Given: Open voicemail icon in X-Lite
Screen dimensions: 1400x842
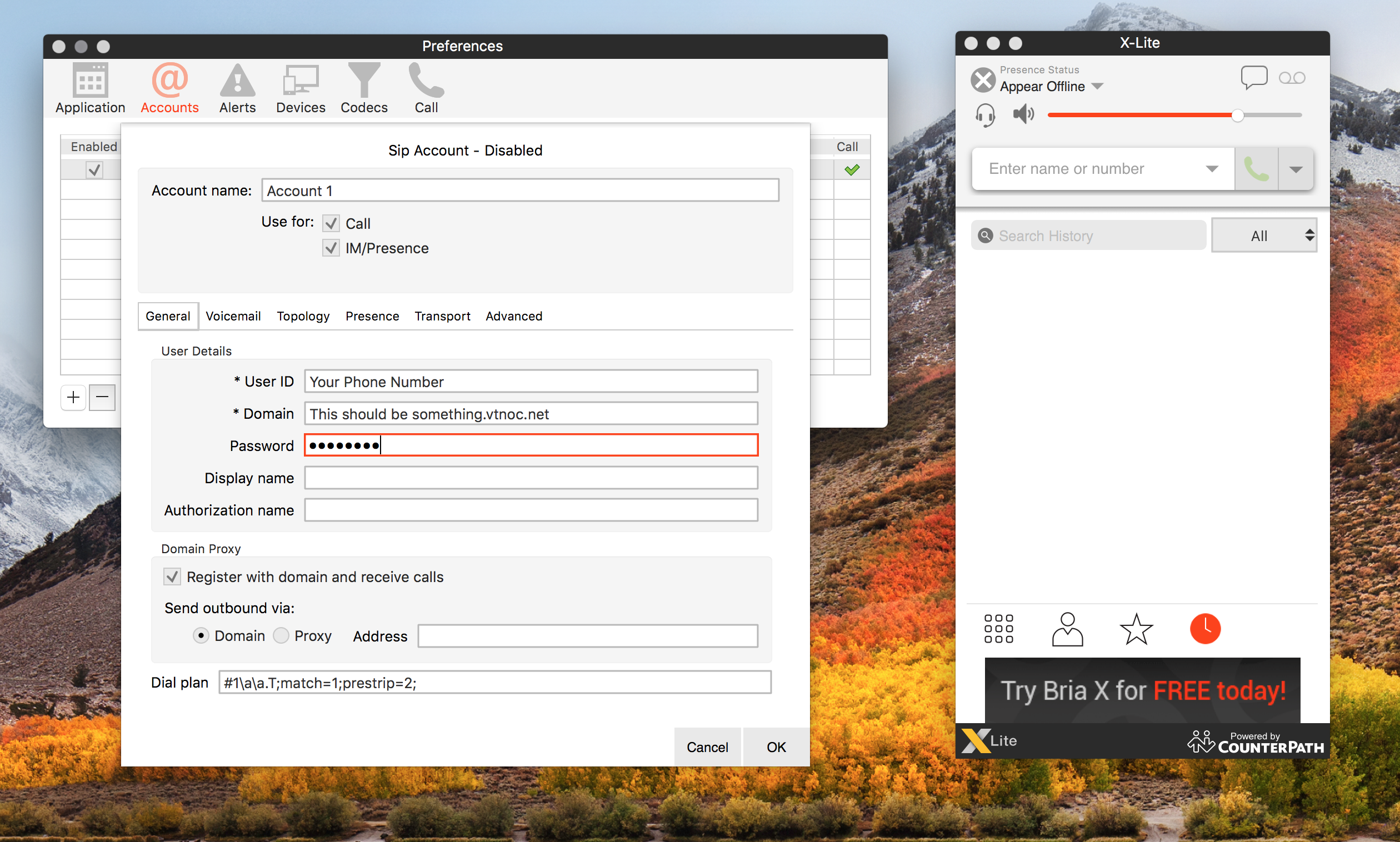Looking at the screenshot, I should click(x=1292, y=78).
